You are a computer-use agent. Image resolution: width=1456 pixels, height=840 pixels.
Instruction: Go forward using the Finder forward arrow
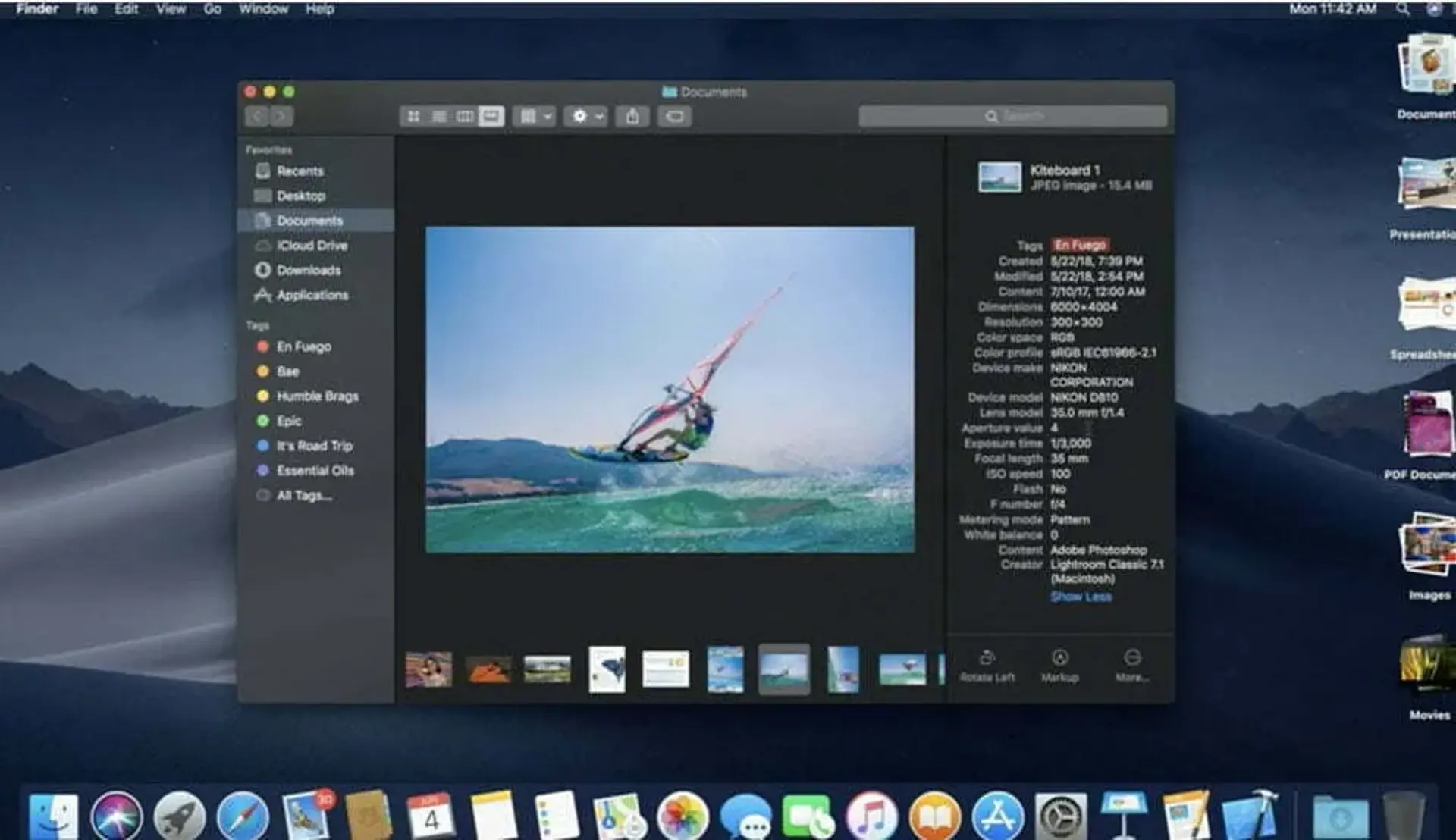(282, 116)
